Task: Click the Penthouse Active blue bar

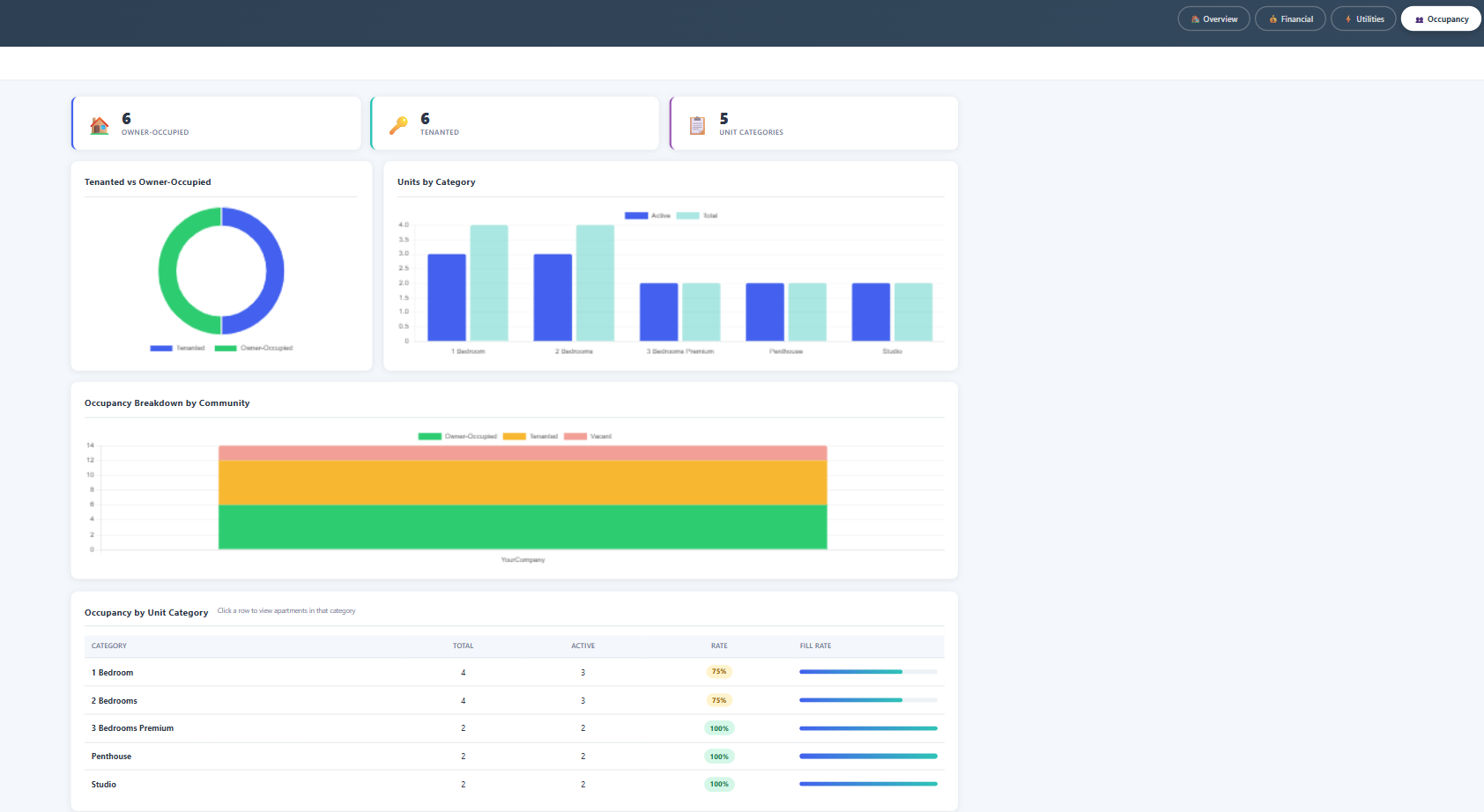Action: point(765,312)
